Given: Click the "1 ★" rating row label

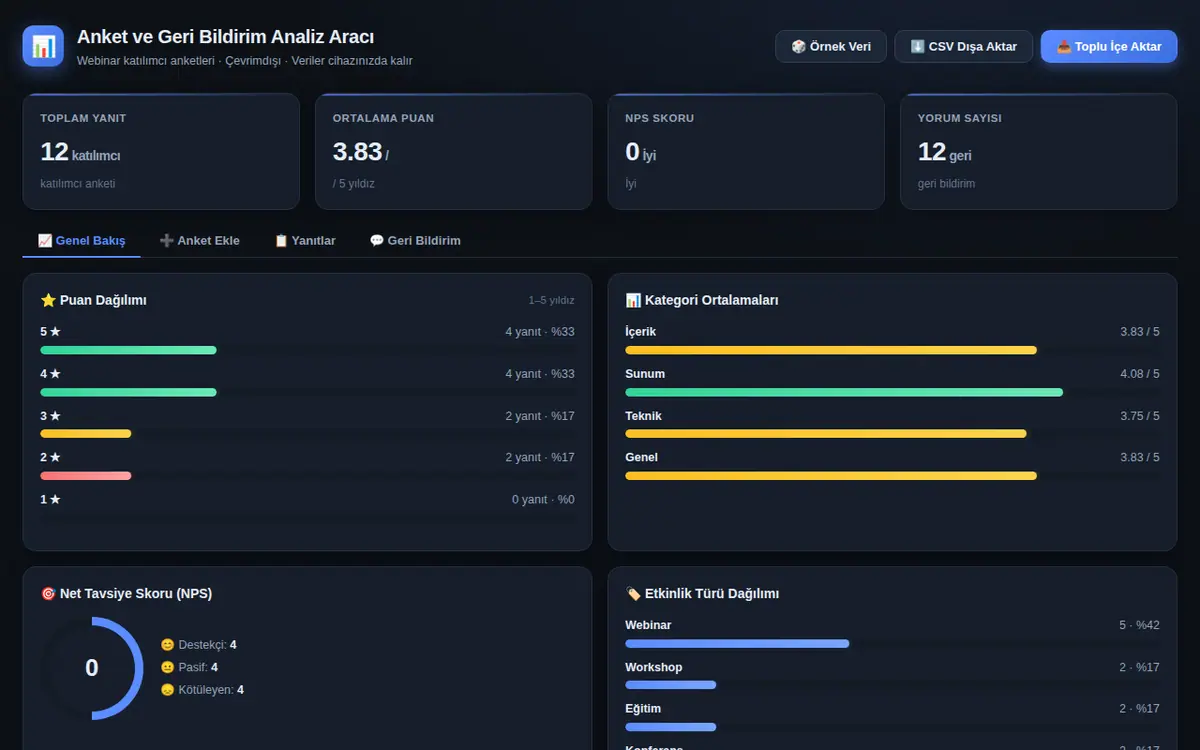Looking at the screenshot, I should pos(51,500).
